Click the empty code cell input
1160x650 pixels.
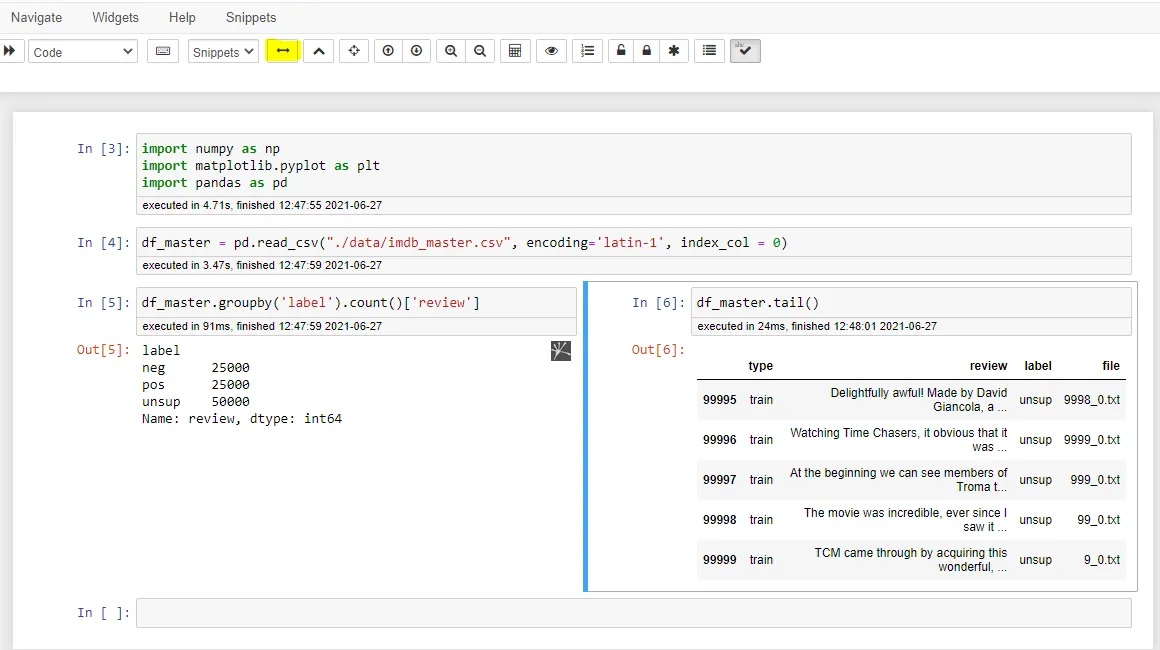[633, 613]
